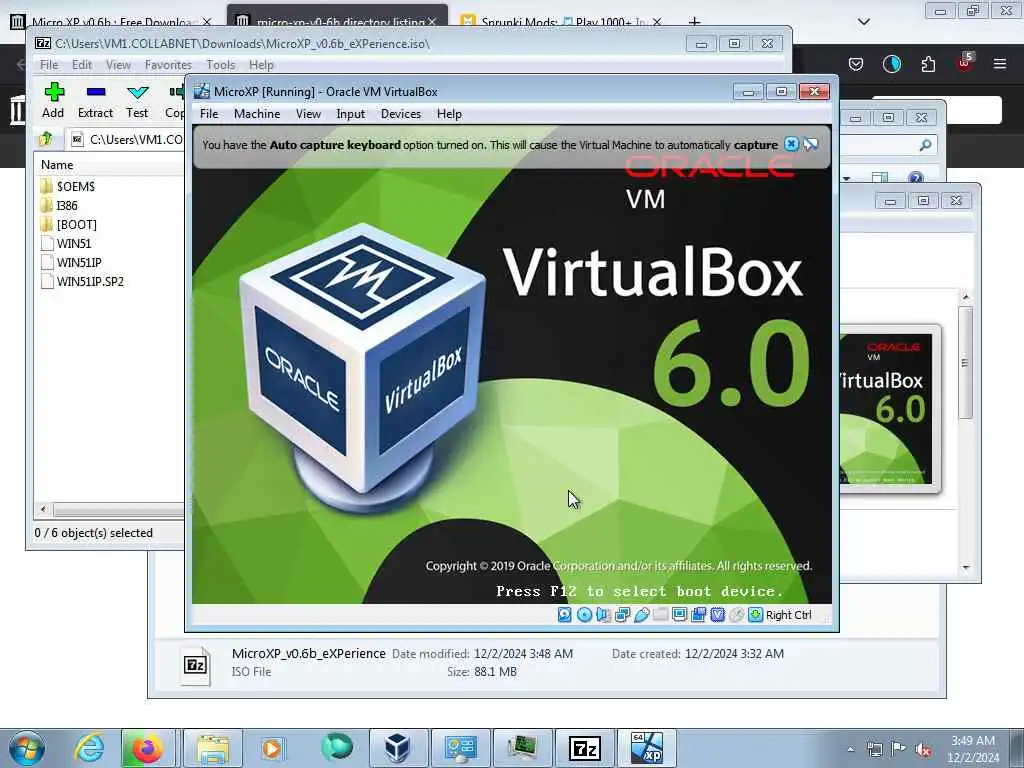Click the USB devices icon in VirtualBox status bar
Viewport: 1024px width, 768px height.
(641, 615)
